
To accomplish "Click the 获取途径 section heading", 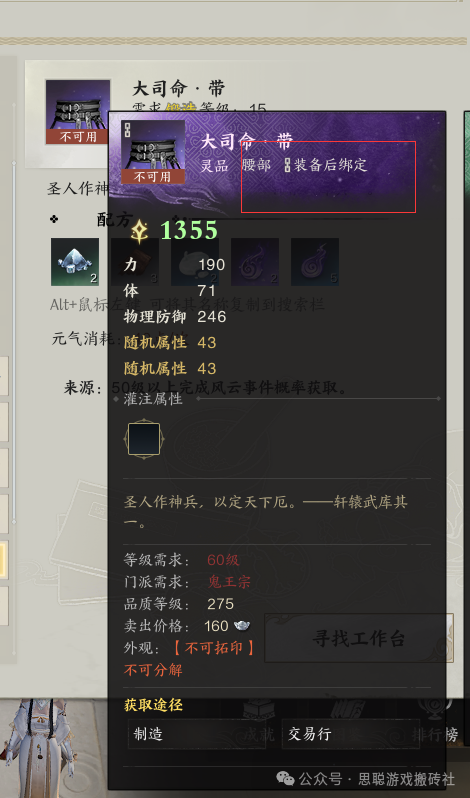I will pos(153,705).
